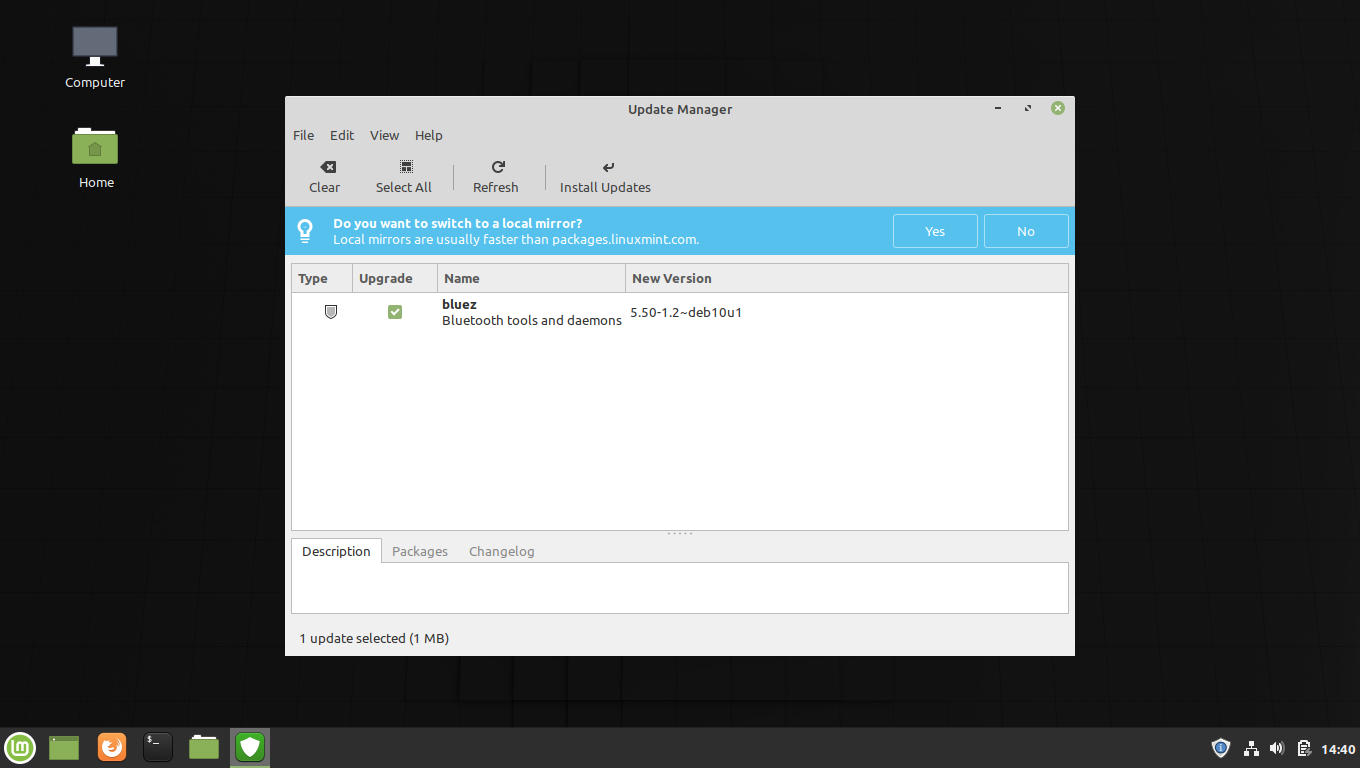This screenshot has height=768, width=1360.
Task: Click Update Manager taskbar window button
Action: 250,747
